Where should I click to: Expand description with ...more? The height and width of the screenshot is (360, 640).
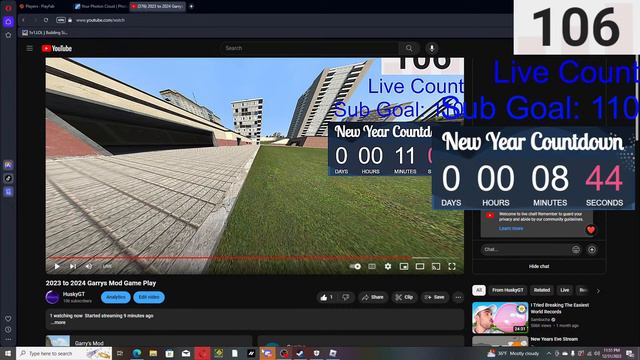click(x=58, y=322)
